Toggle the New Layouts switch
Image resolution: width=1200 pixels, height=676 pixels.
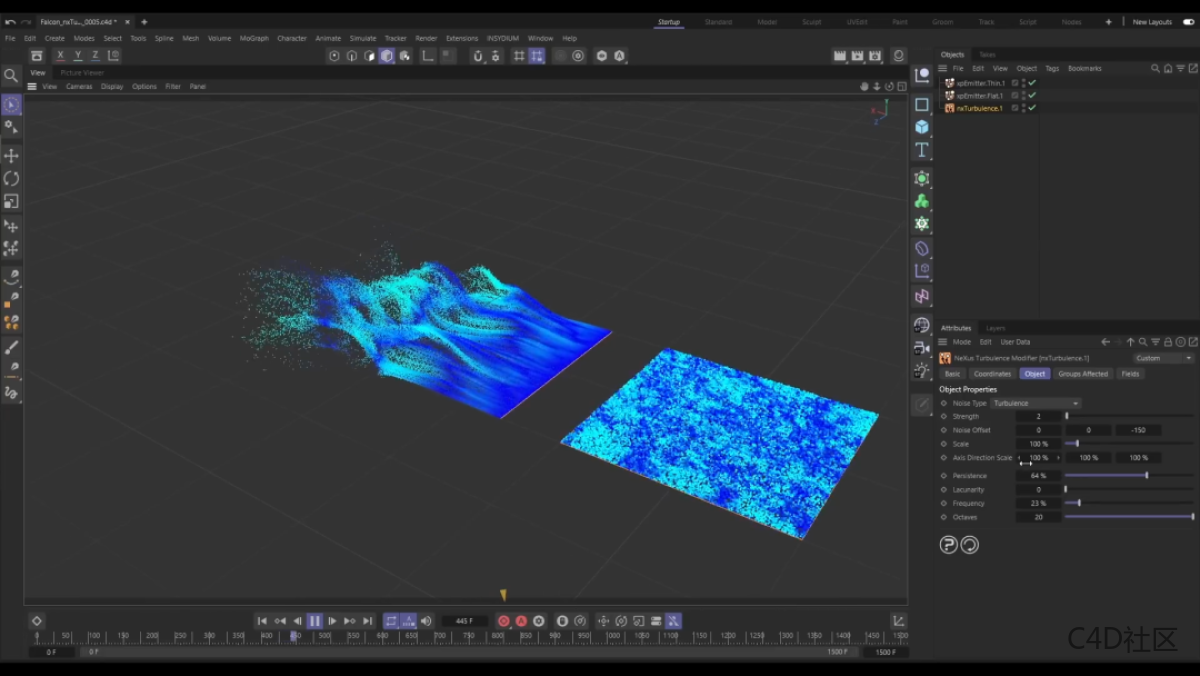coord(1188,22)
